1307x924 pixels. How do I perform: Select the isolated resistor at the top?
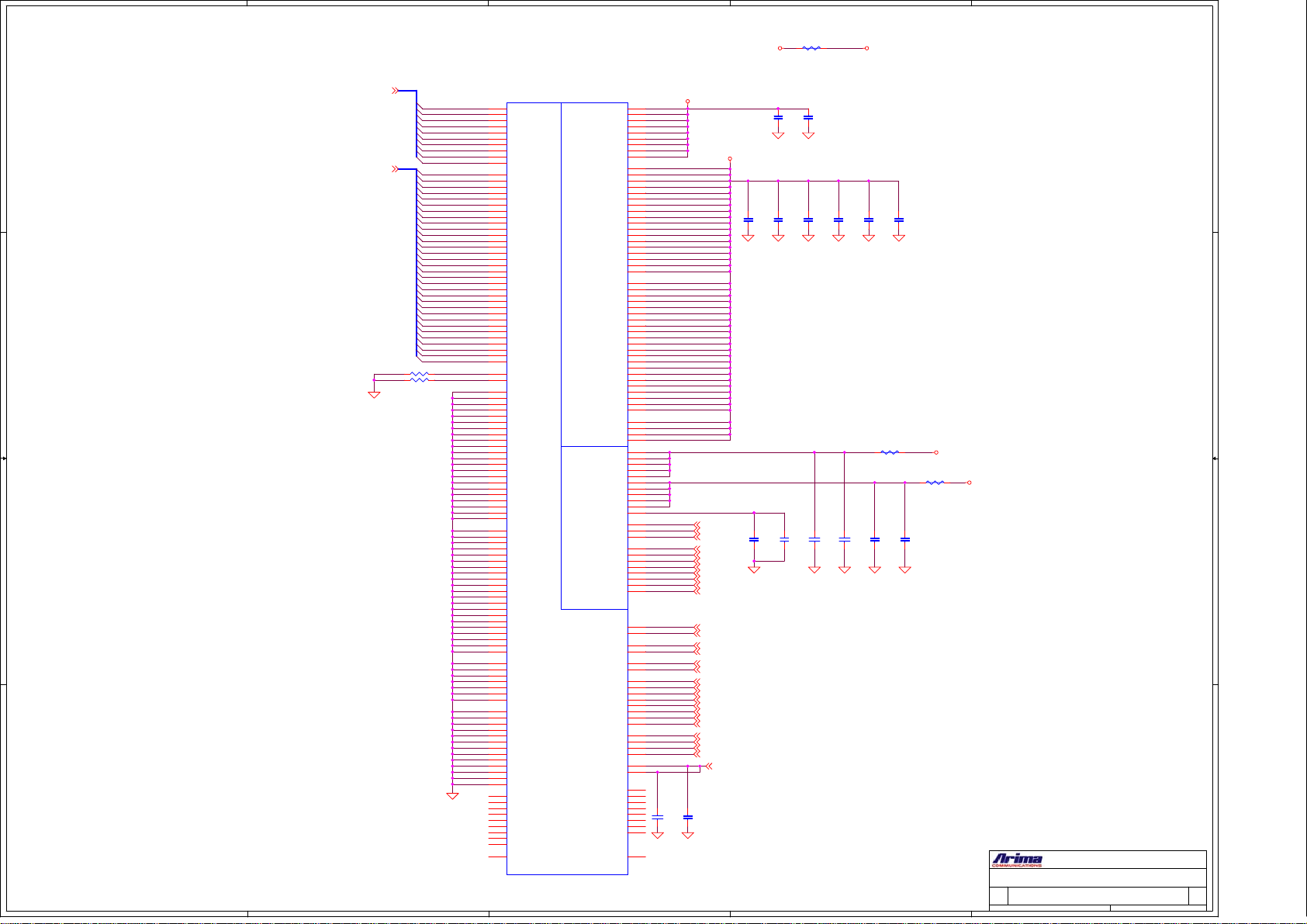(x=811, y=48)
